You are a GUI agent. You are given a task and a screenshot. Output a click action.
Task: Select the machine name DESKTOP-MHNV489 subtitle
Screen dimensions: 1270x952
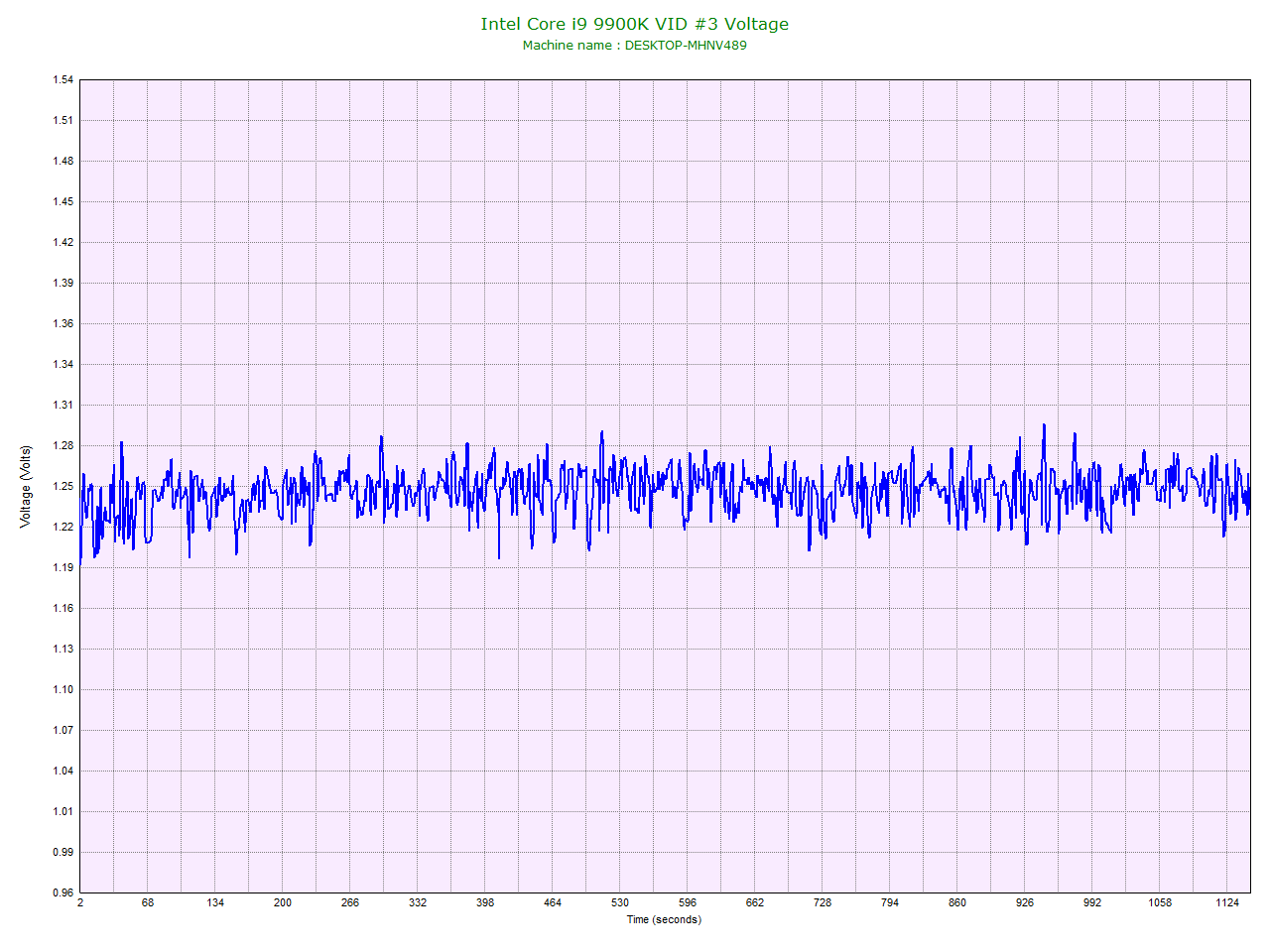pyautogui.click(x=635, y=45)
